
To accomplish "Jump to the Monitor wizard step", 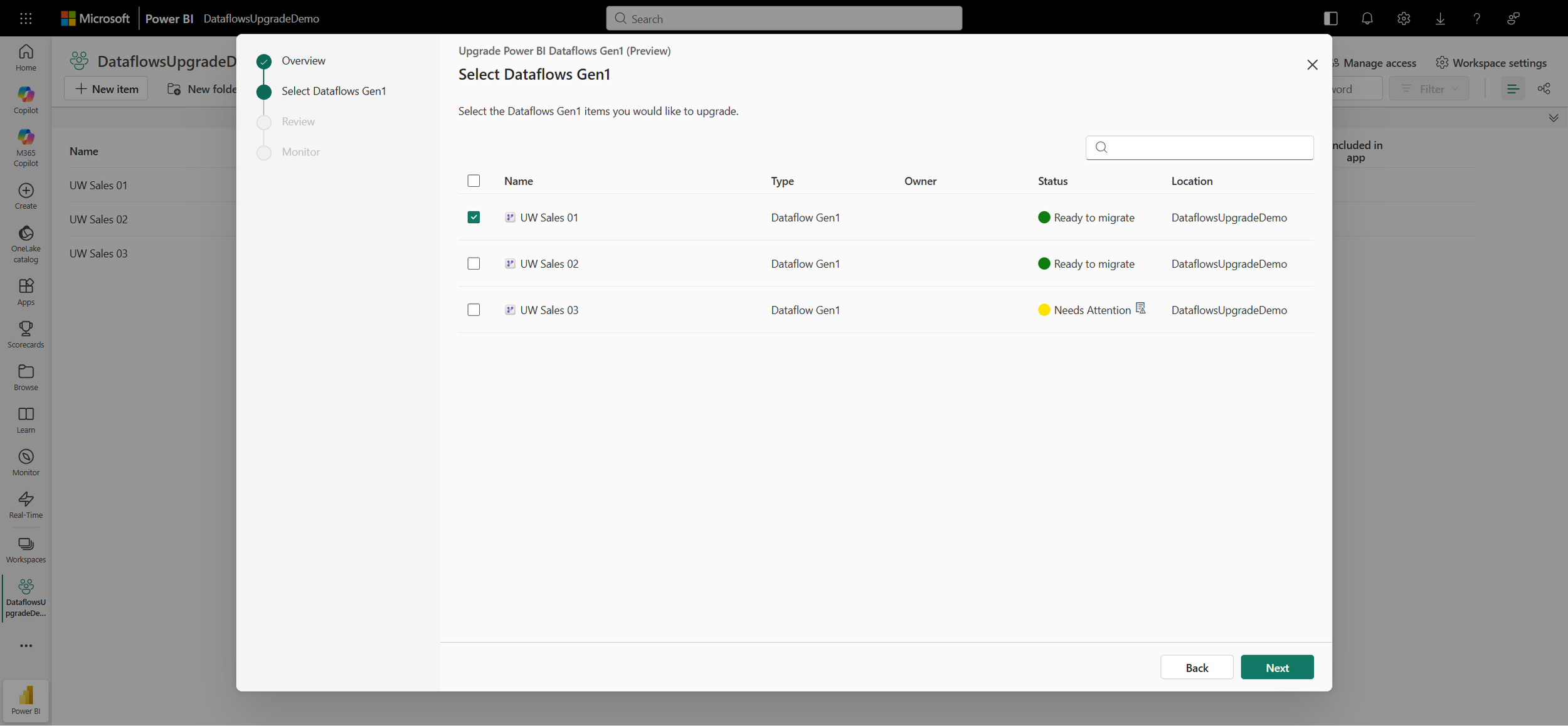I will (300, 152).
